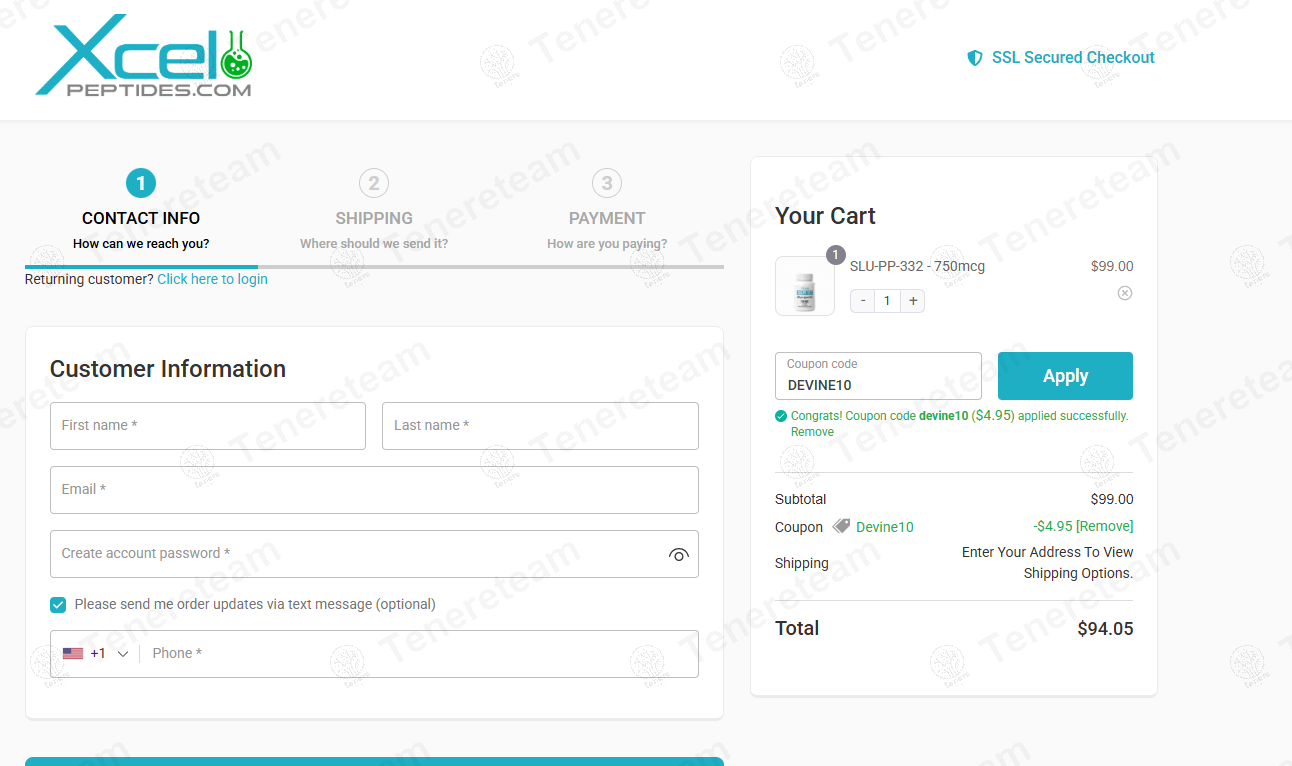Select the Contact Info step
Screen dimensions: 1292x766
click(x=141, y=211)
